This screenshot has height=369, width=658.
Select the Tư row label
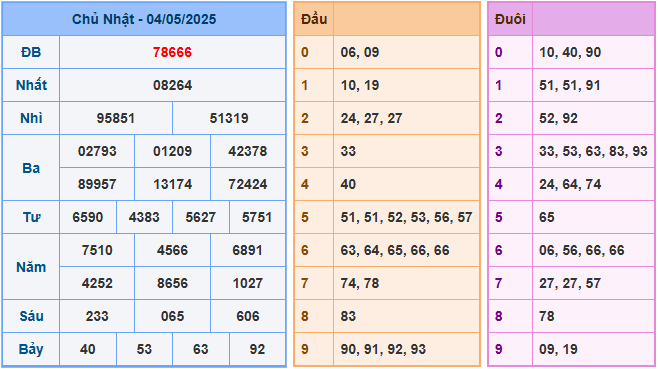coord(31,217)
